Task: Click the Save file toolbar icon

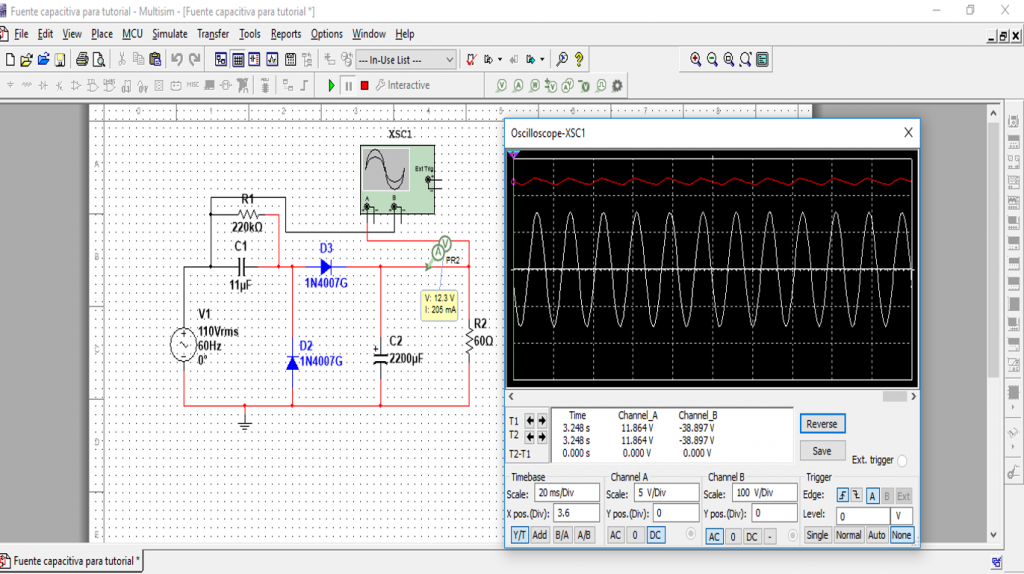Action: click(59, 60)
